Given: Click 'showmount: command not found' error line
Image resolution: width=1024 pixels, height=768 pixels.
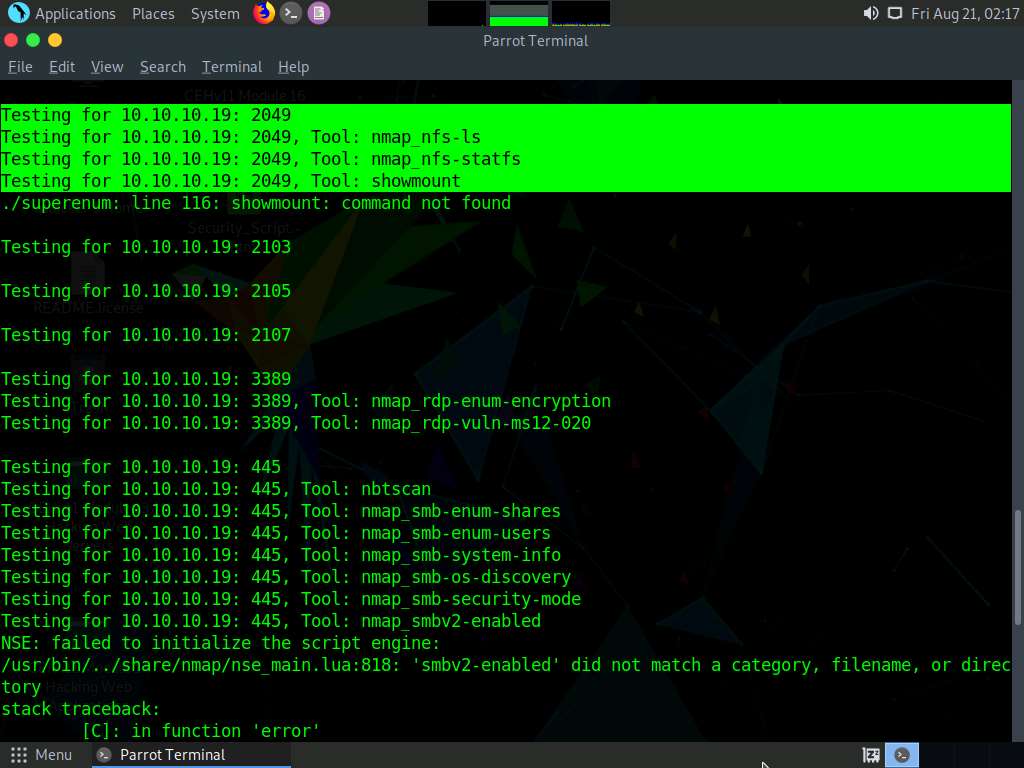Looking at the screenshot, I should tap(255, 203).
